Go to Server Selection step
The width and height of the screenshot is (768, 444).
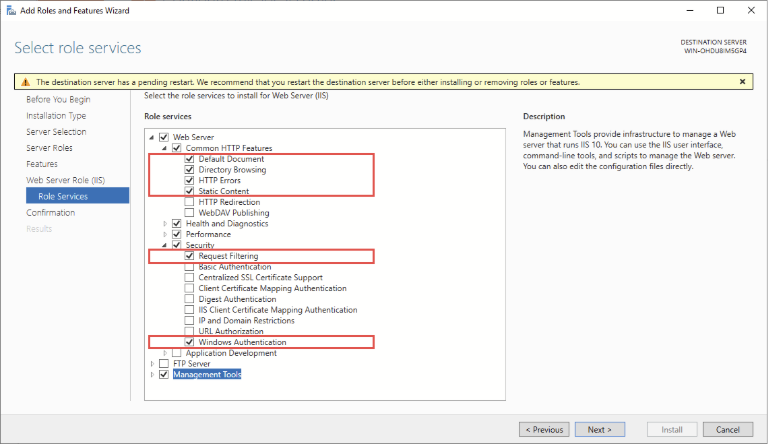[56, 132]
